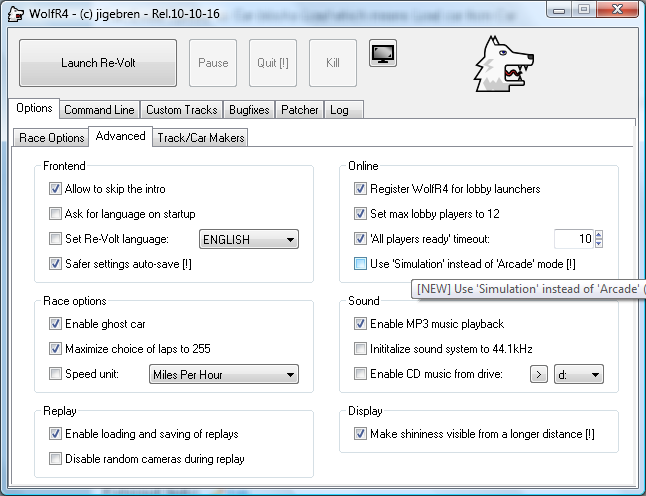This screenshot has height=496, width=646.
Task: Click the Online group label
Action: [x=363, y=166]
